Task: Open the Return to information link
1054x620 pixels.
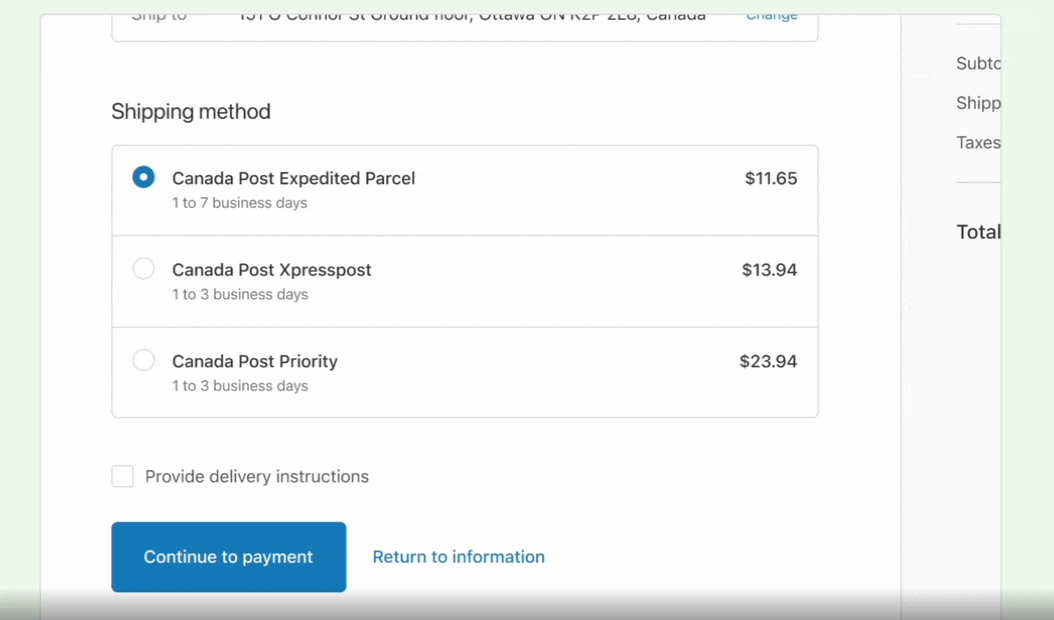Action: [x=458, y=557]
